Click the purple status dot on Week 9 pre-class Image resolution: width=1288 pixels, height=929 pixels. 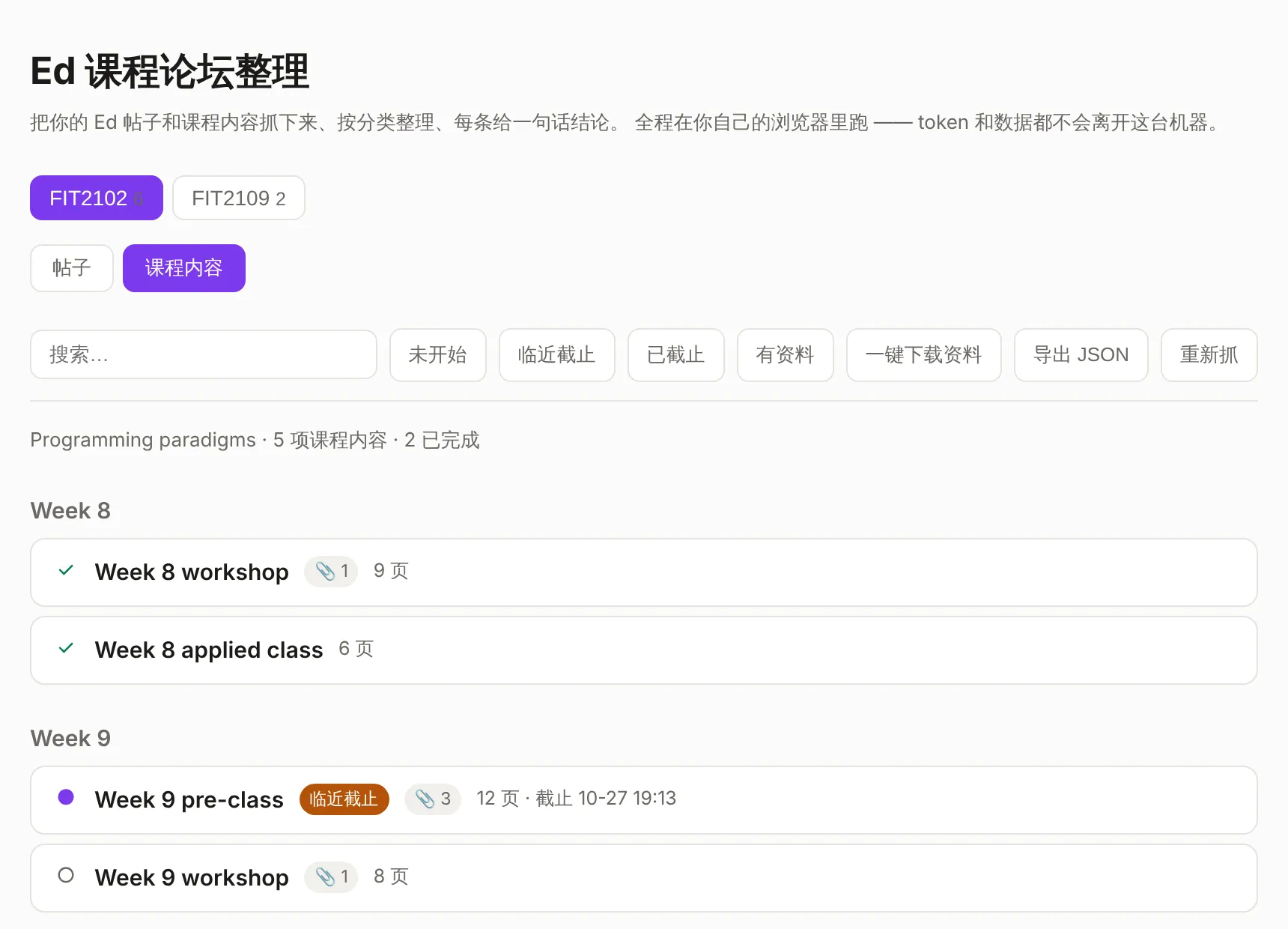click(x=66, y=797)
